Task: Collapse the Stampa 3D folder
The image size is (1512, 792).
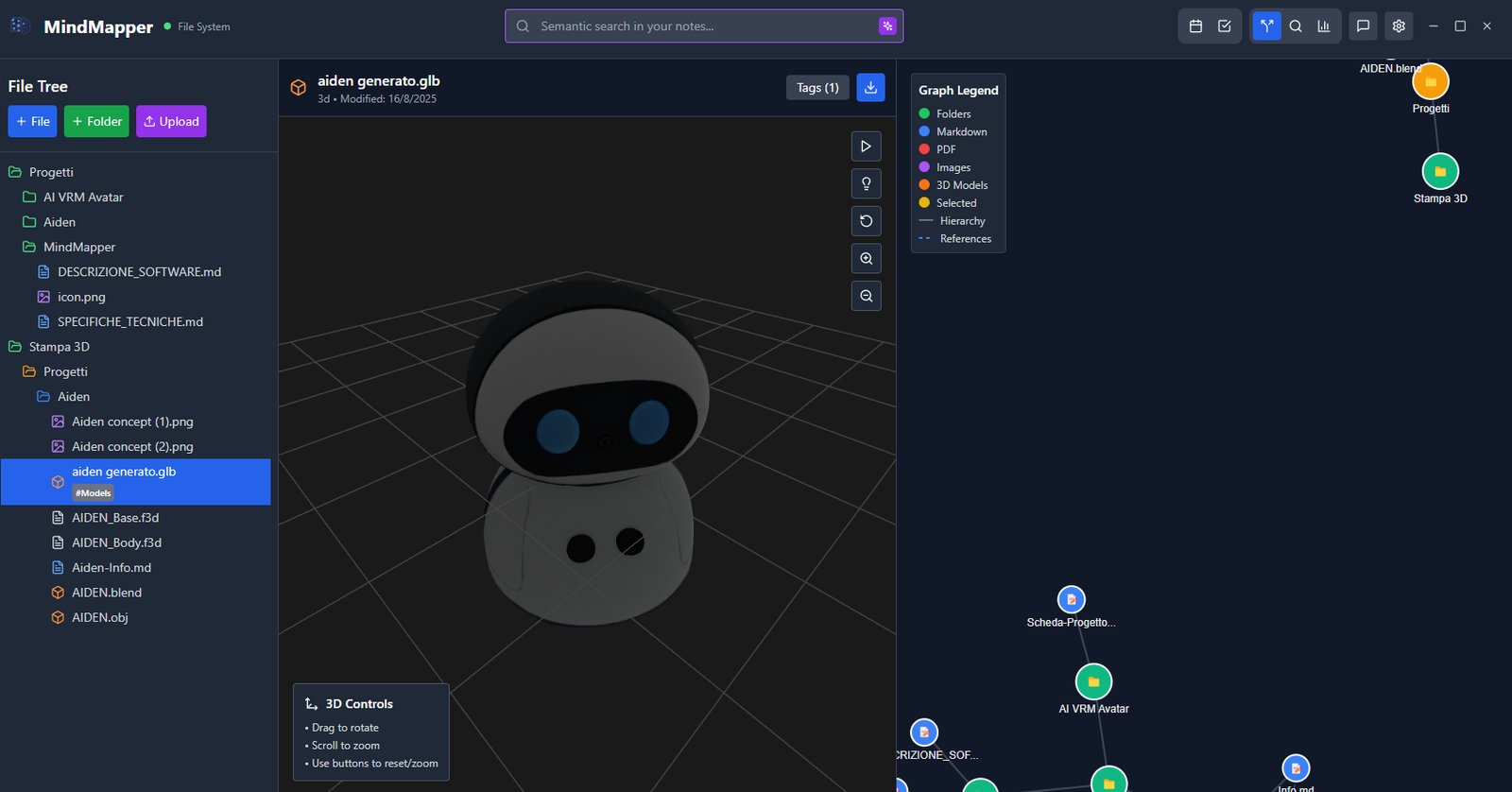Action: [x=59, y=347]
